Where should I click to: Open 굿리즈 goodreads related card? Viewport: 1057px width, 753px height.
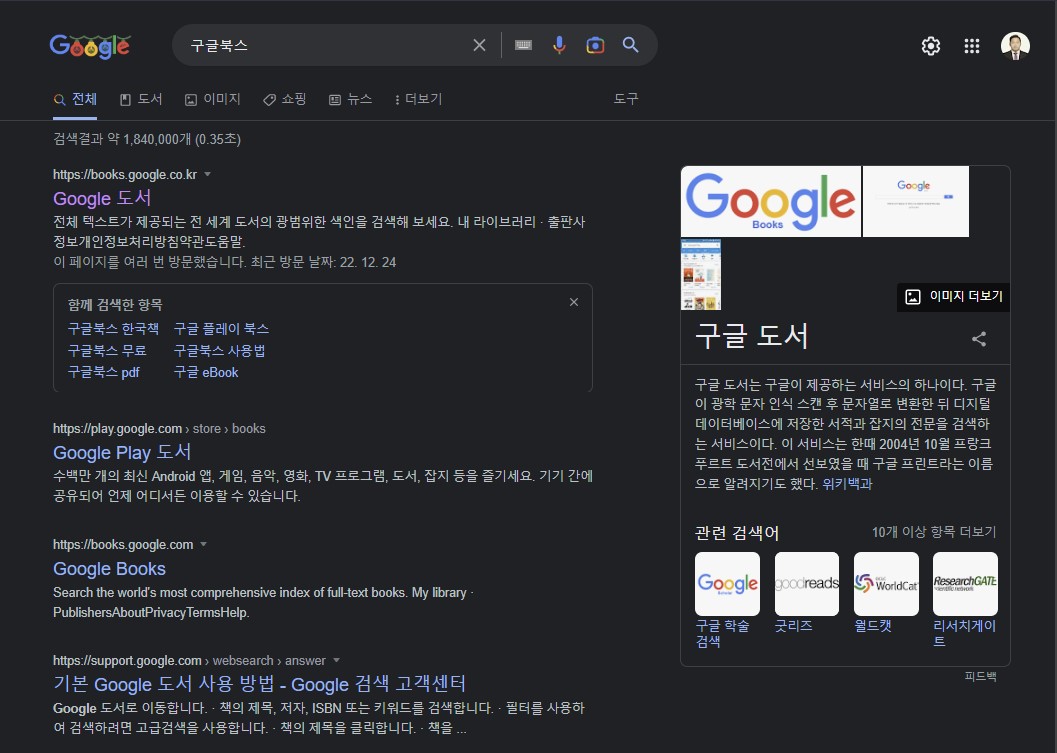[x=806, y=593]
